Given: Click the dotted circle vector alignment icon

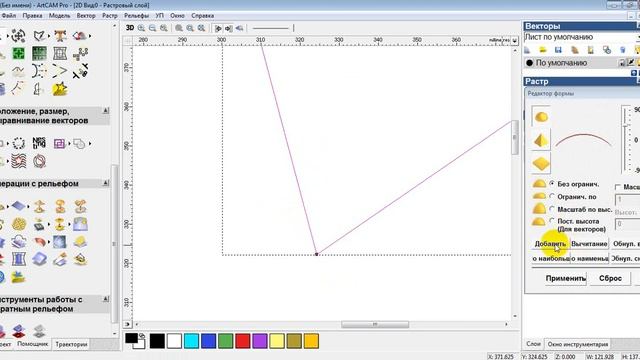Looking at the screenshot, I should coord(18,143).
